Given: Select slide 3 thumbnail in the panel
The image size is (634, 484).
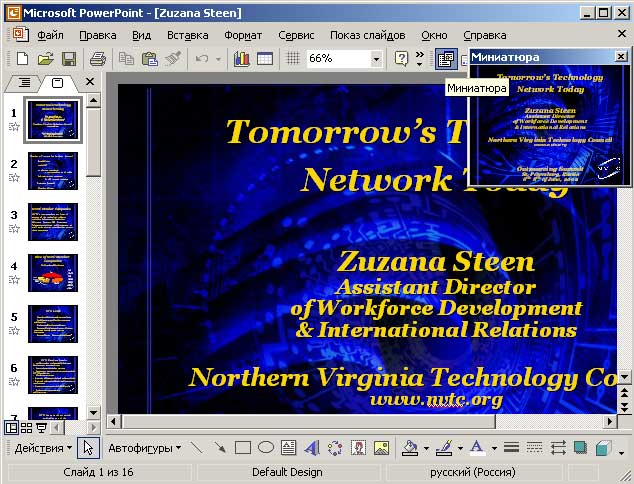Looking at the screenshot, I should tap(53, 222).
